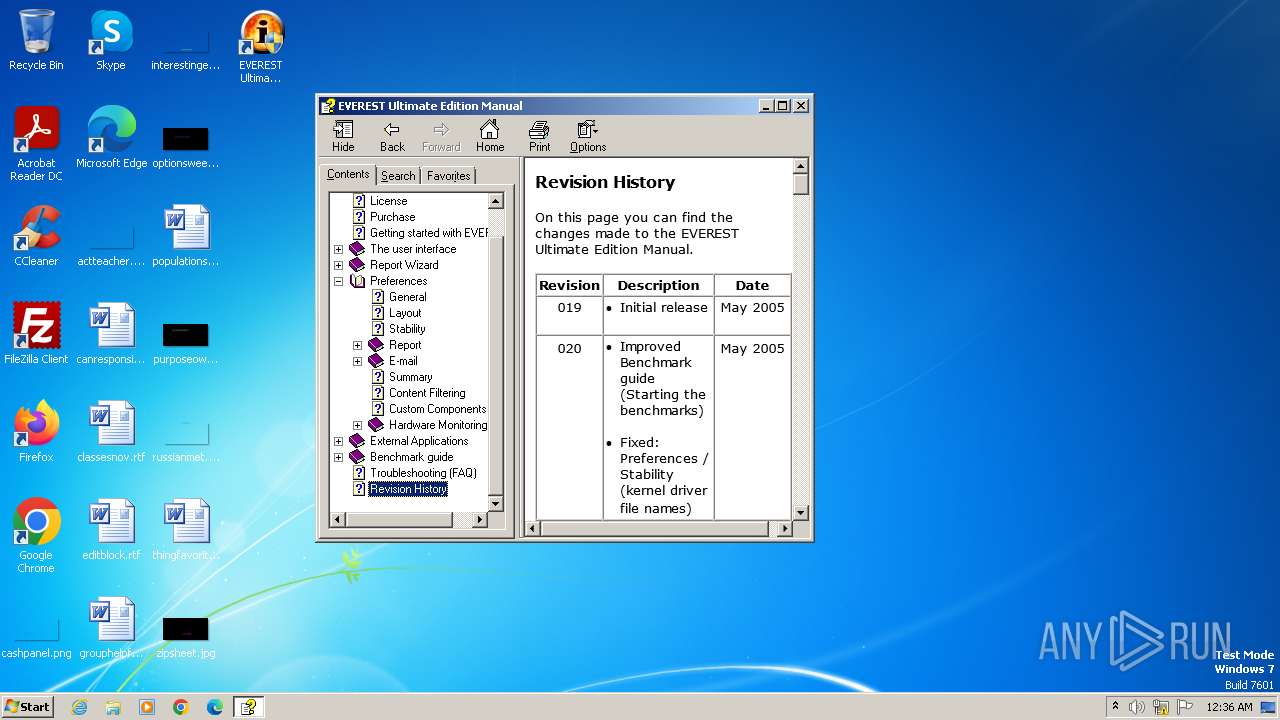Collapse the Preferences node
This screenshot has height=720, width=1280.
[x=338, y=281]
